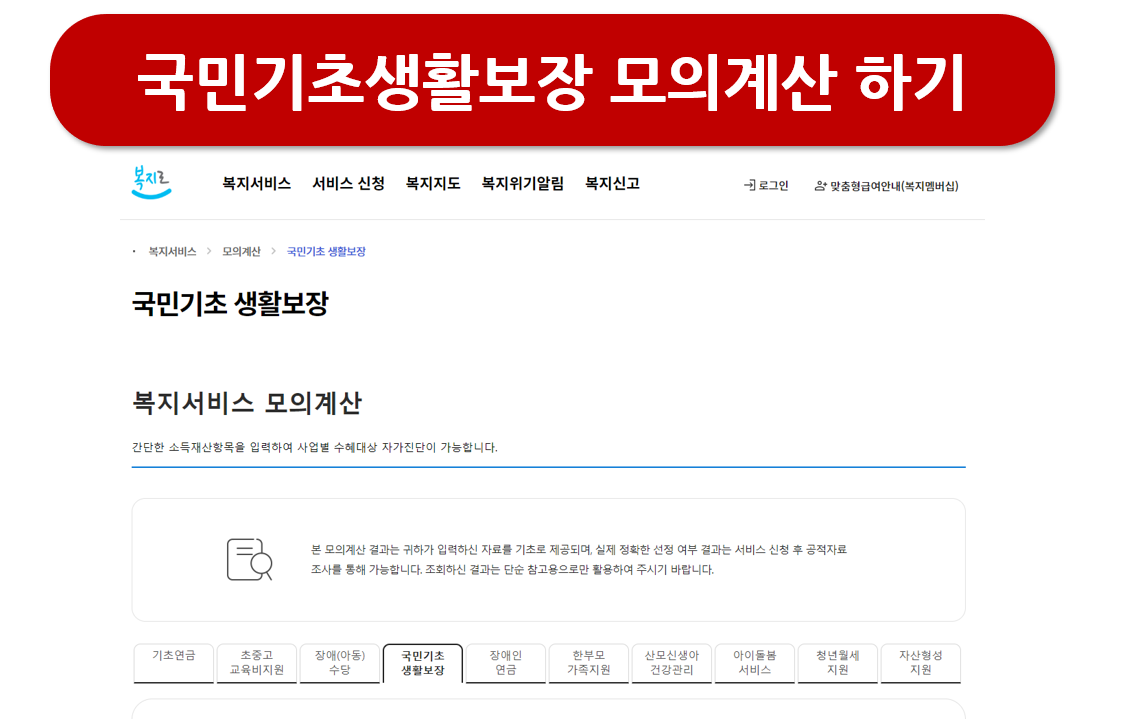Switch to the 장애인 연금 tab
1121x719 pixels.
[x=506, y=662]
